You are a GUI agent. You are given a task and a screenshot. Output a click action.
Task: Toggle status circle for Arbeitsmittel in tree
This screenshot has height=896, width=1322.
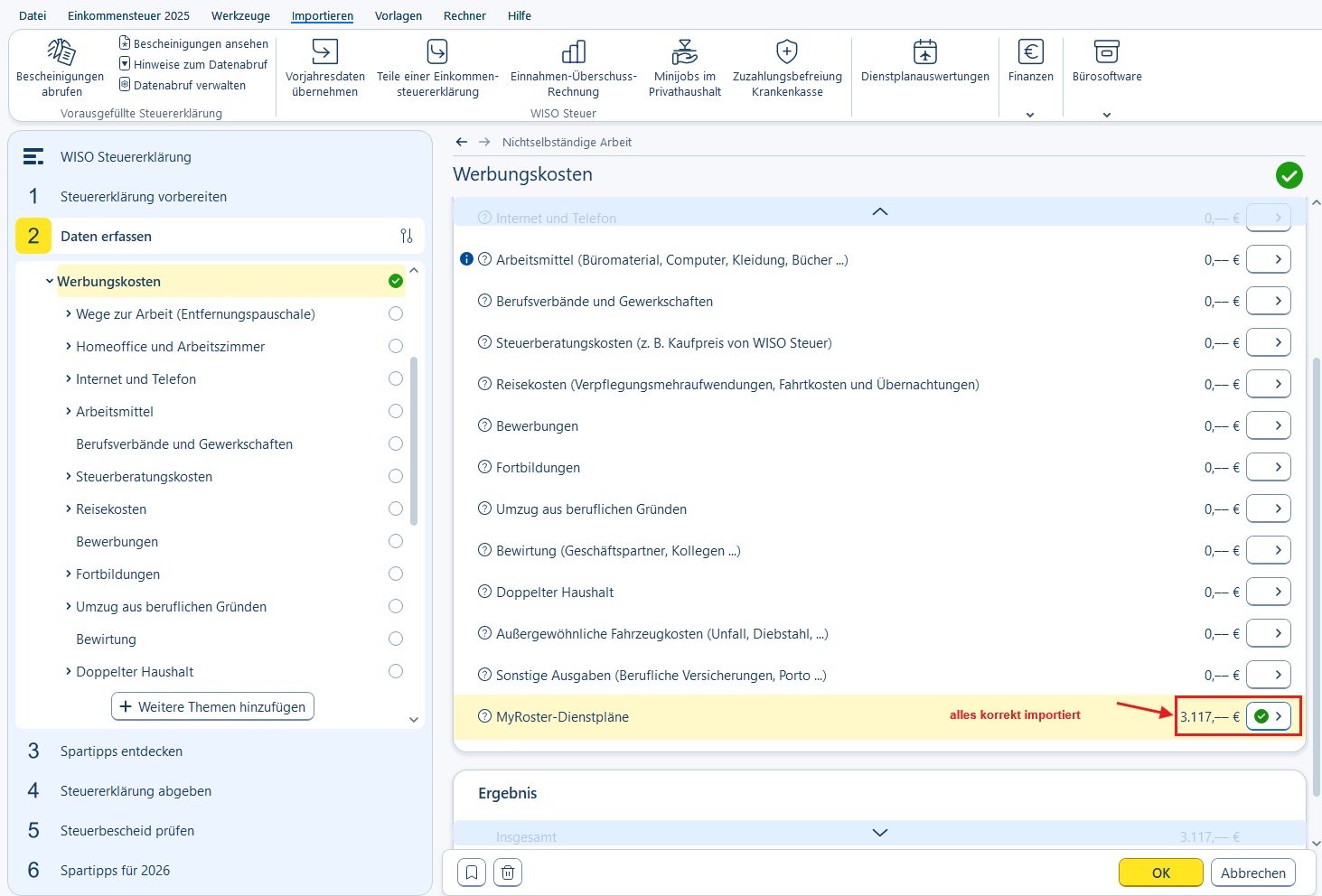click(x=396, y=411)
